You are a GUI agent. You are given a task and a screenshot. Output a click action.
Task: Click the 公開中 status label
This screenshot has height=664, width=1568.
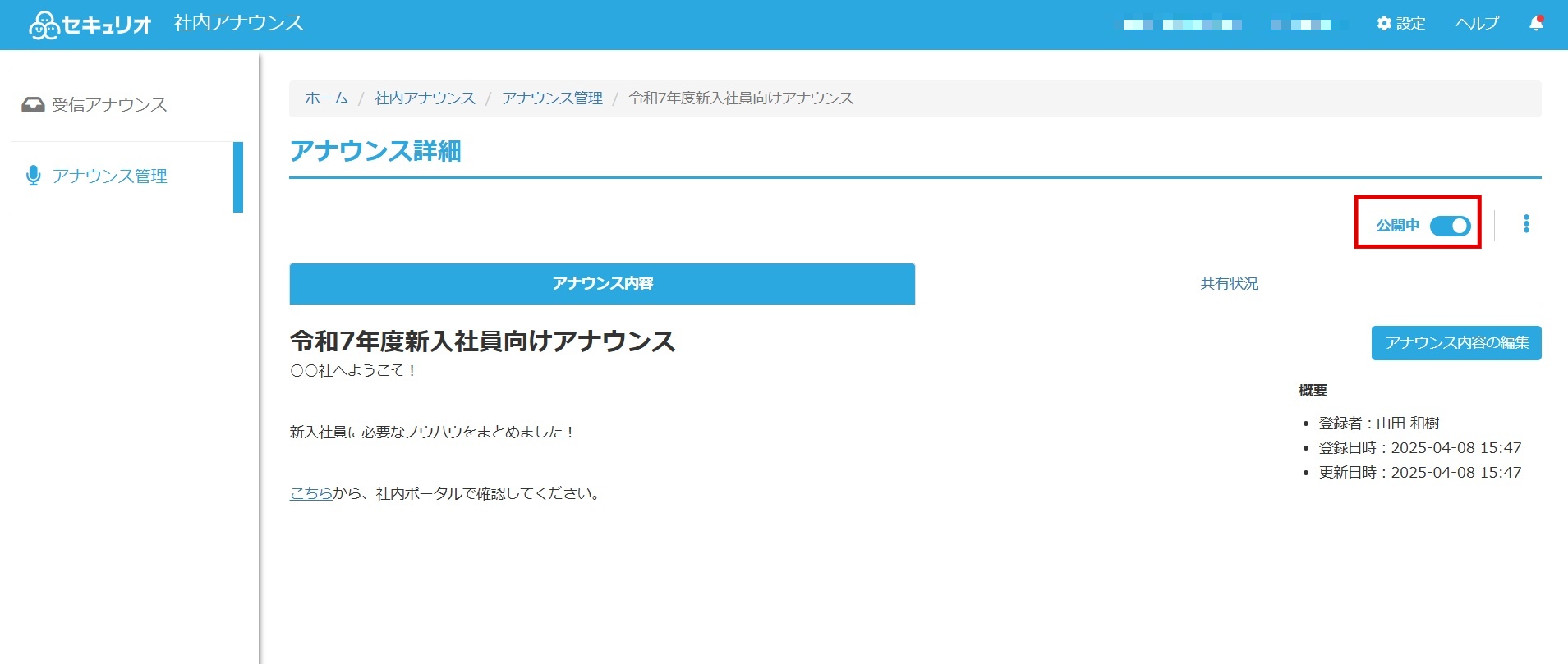pos(1397,226)
